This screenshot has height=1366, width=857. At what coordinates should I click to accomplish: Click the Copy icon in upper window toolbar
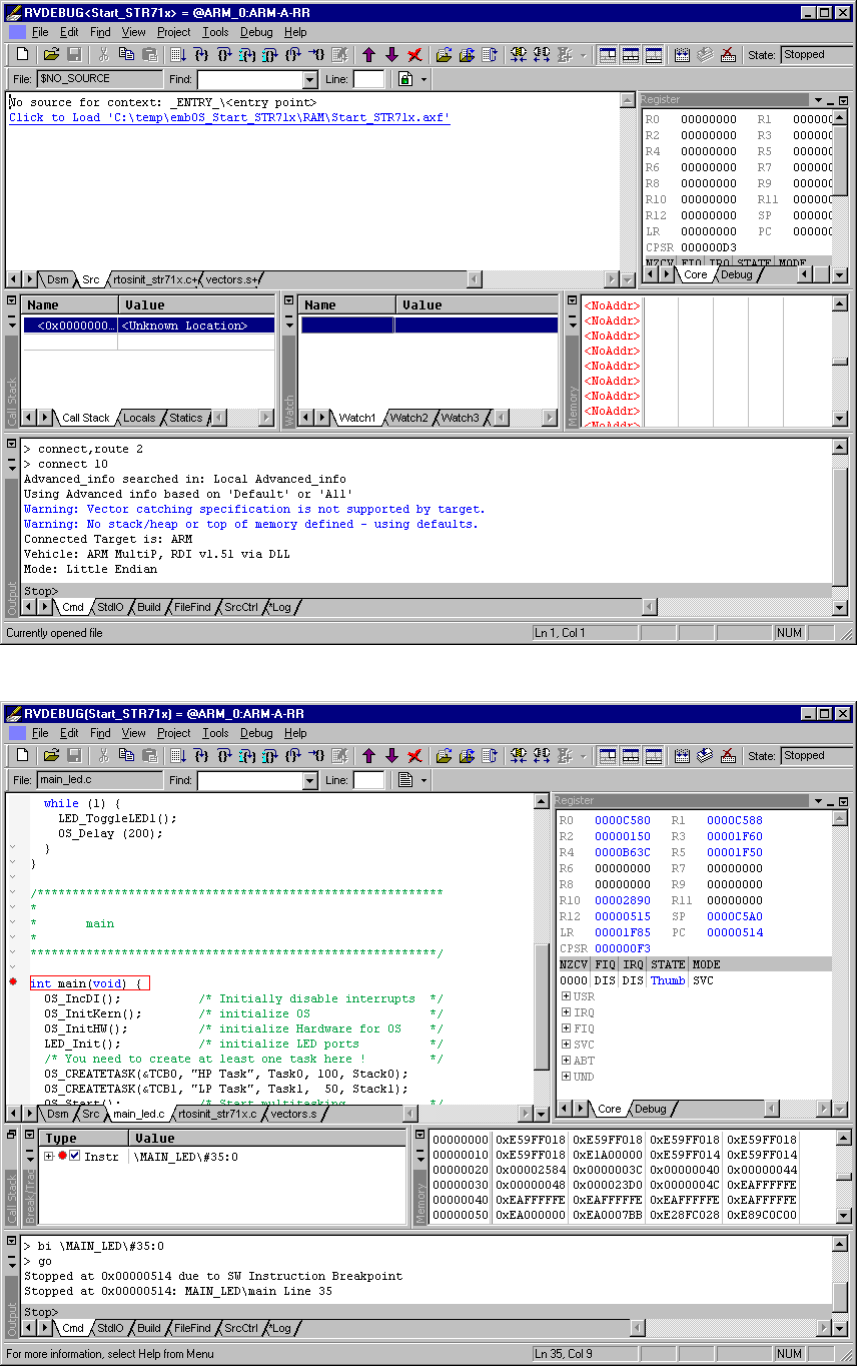(126, 55)
